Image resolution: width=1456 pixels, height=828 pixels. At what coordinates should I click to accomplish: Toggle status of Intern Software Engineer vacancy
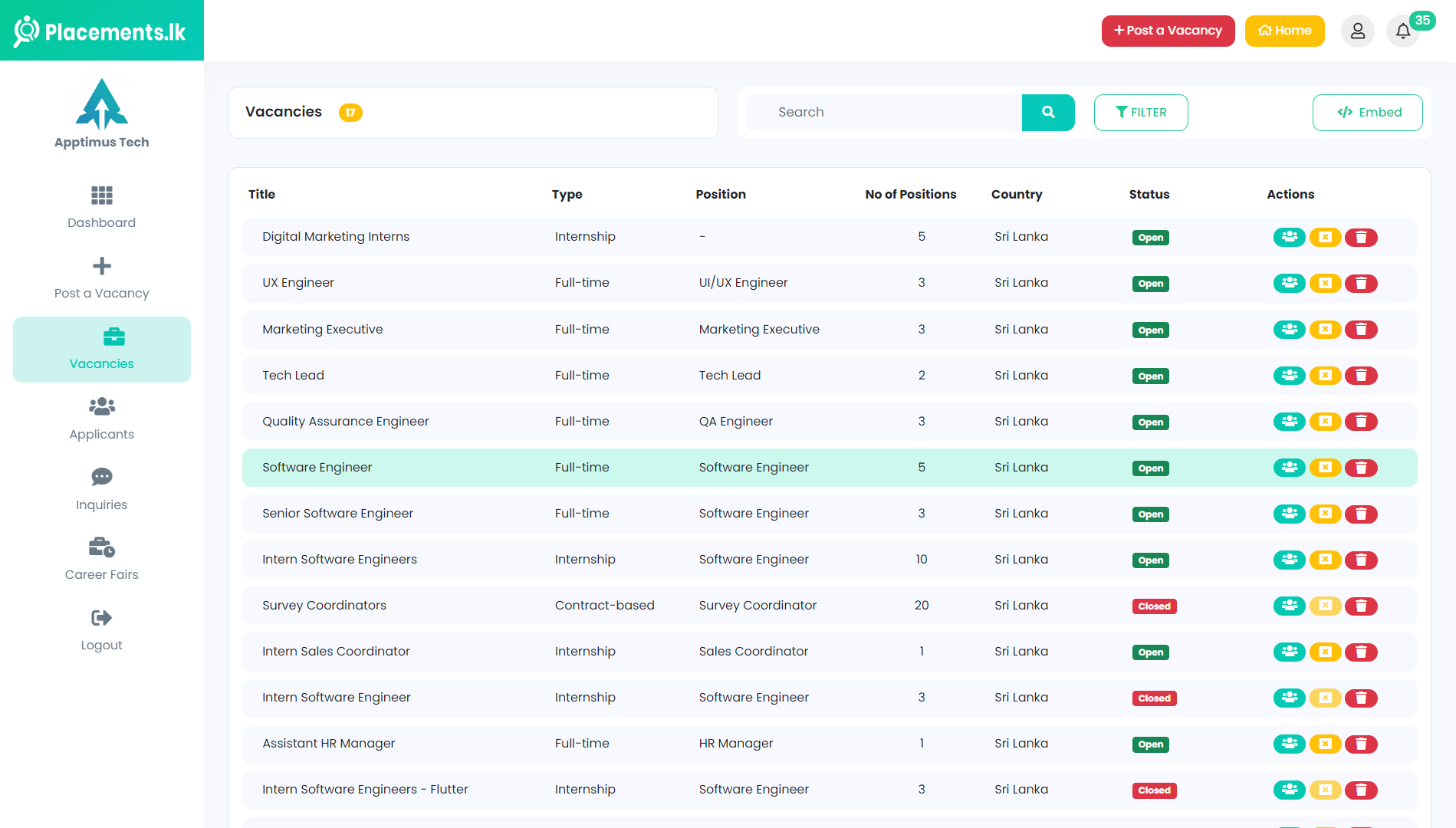click(x=1325, y=698)
